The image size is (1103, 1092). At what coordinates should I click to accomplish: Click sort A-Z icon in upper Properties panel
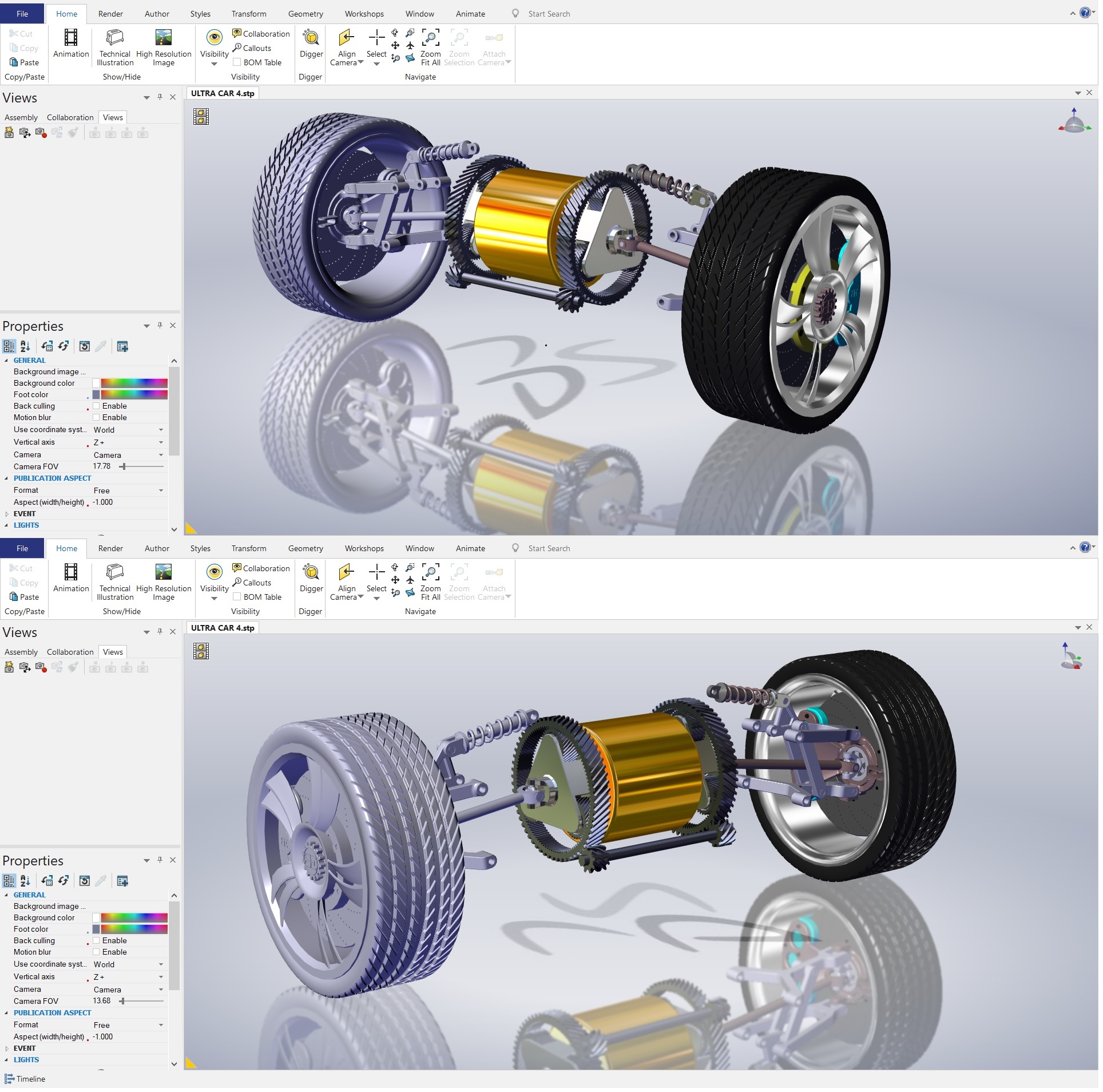[x=25, y=347]
